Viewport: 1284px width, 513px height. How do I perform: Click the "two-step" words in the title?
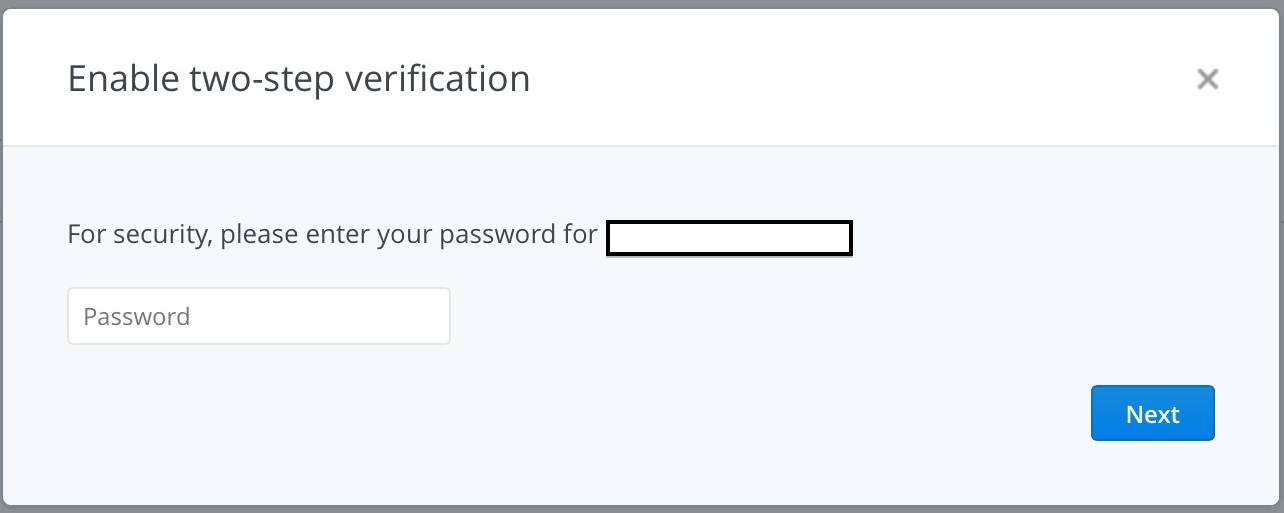(260, 78)
